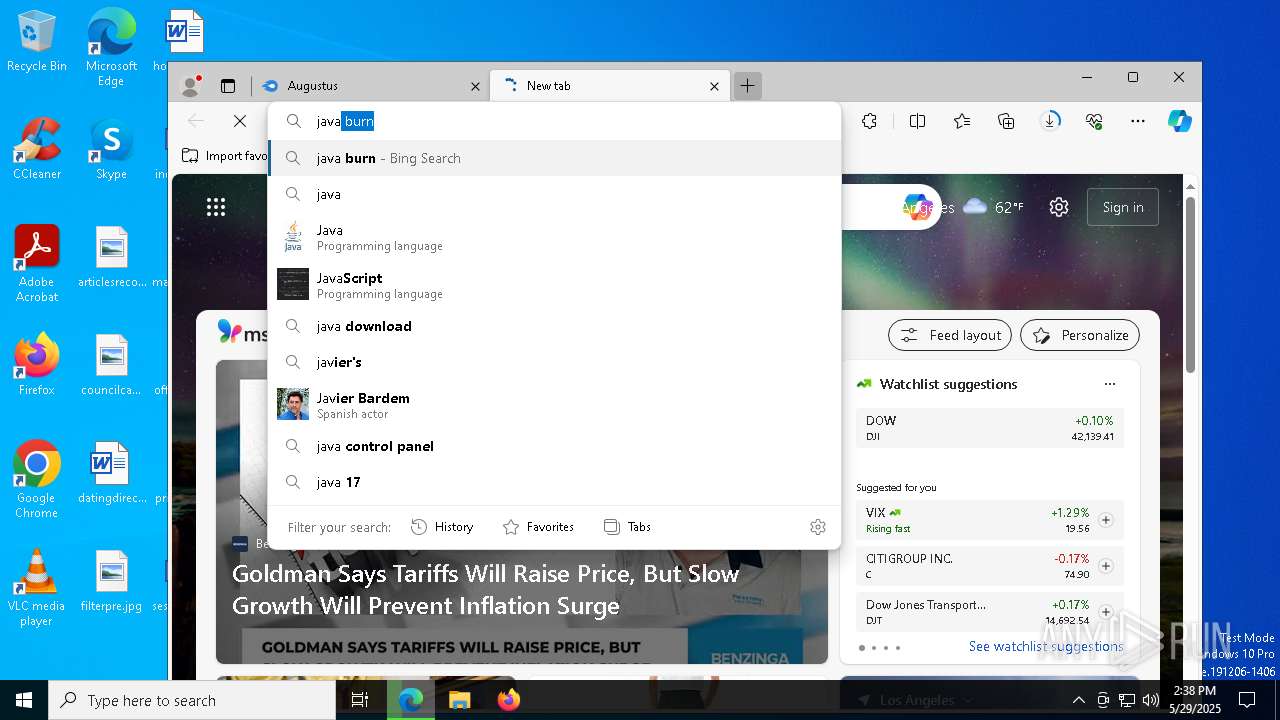The height and width of the screenshot is (720, 1280).
Task: Select the Adobe Acrobat desktop shortcut
Action: pyautogui.click(x=37, y=264)
